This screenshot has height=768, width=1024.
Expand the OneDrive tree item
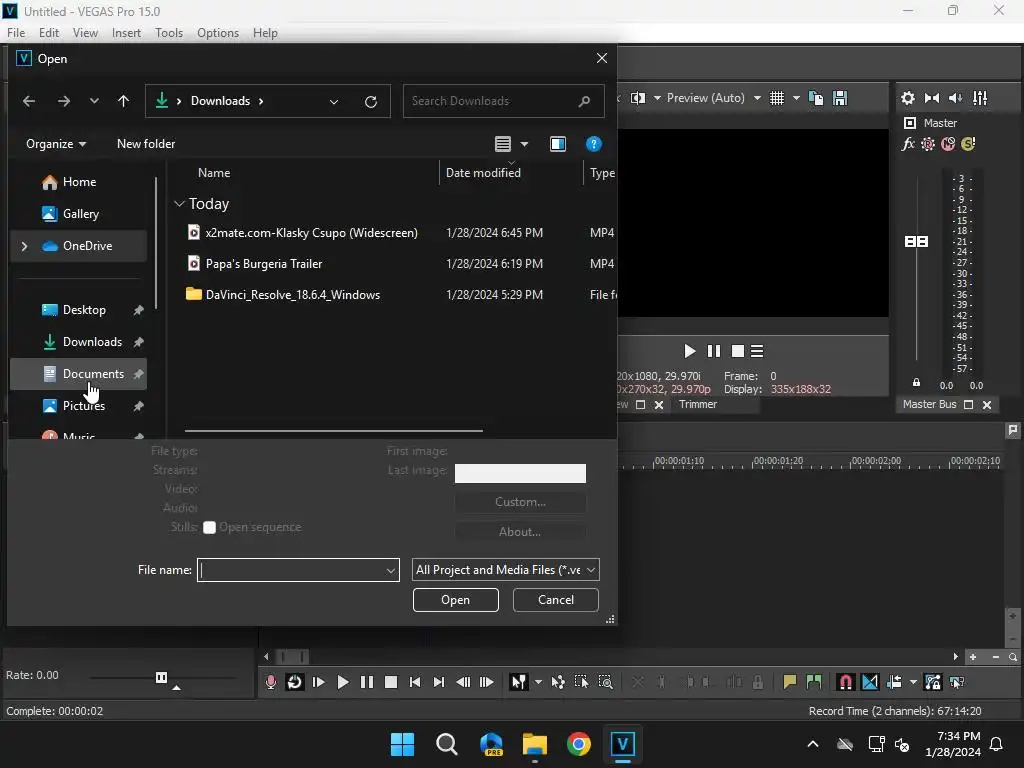coord(24,246)
